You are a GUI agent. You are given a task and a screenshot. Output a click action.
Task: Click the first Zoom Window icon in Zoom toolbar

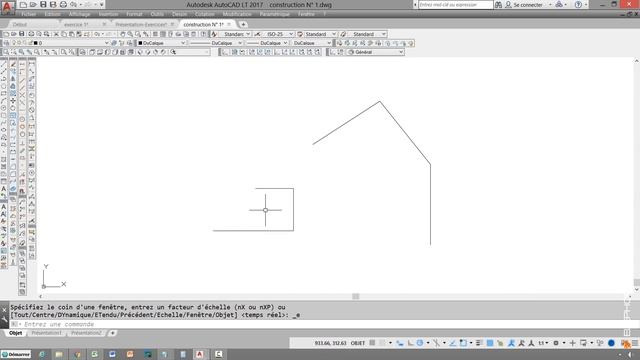6,52
